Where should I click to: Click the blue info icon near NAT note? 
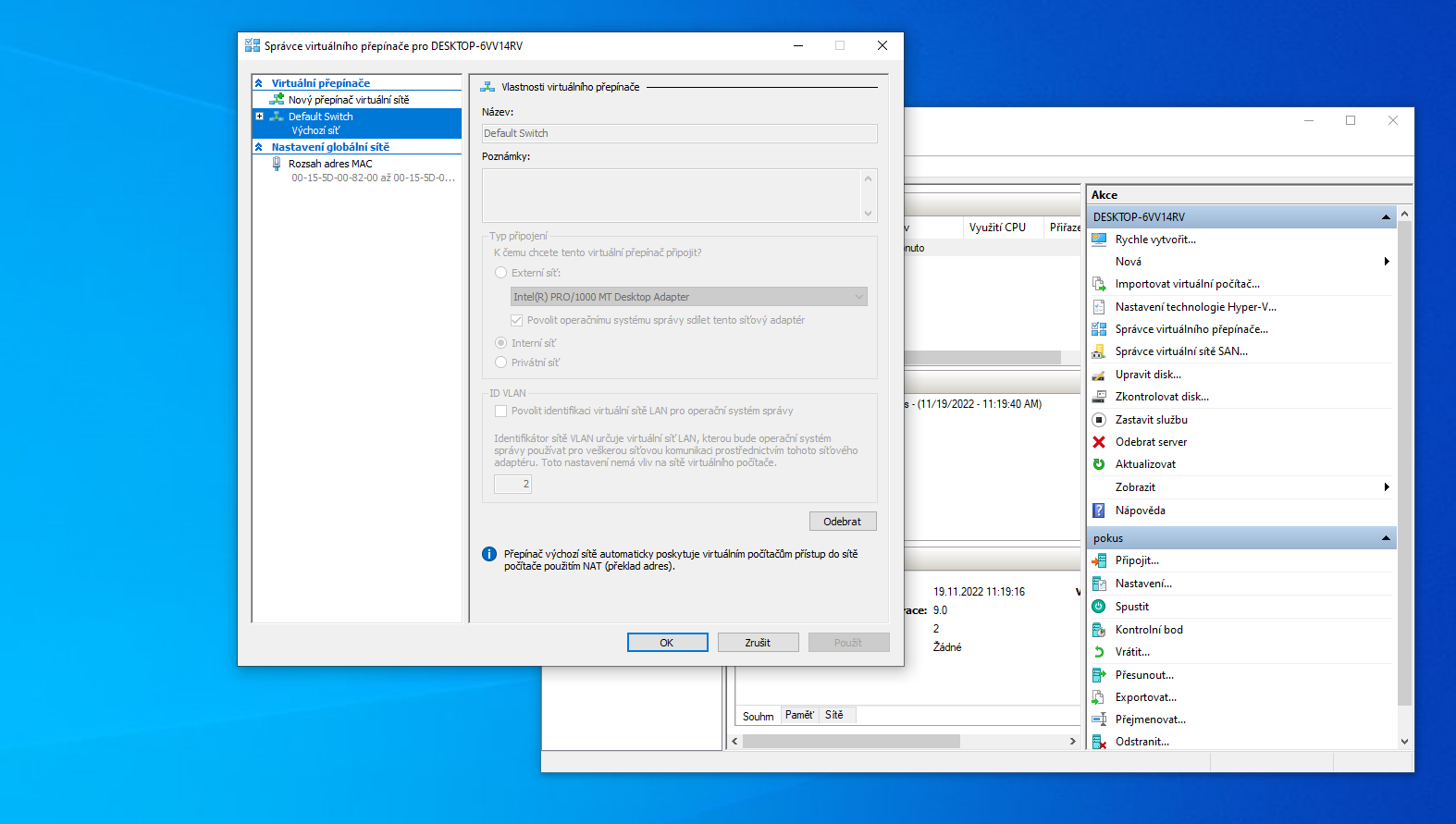(489, 554)
